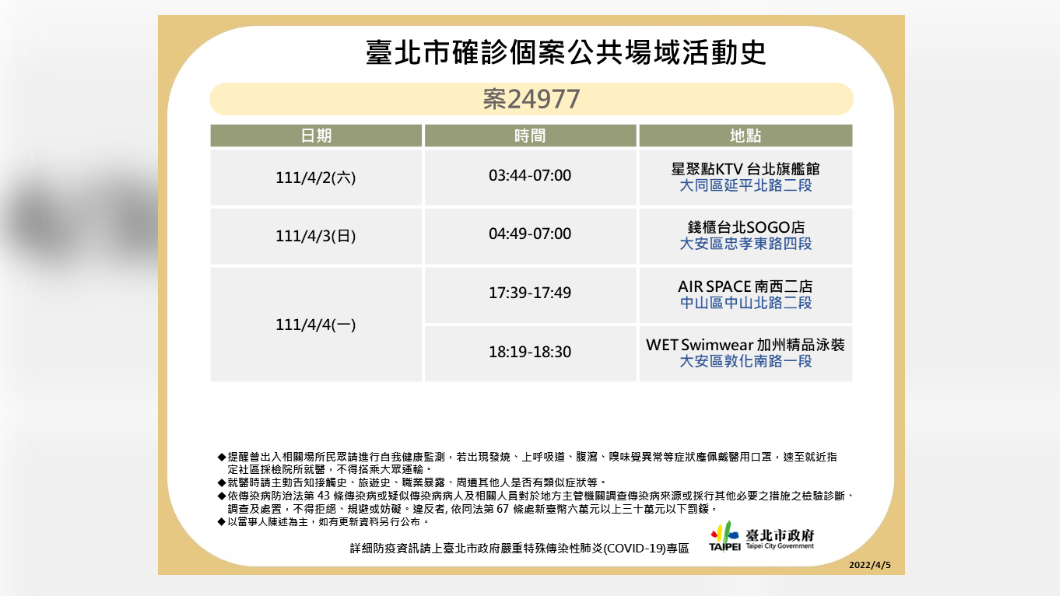1060x596 pixels.
Task: Click the time 18:19-18:30
Action: point(530,351)
